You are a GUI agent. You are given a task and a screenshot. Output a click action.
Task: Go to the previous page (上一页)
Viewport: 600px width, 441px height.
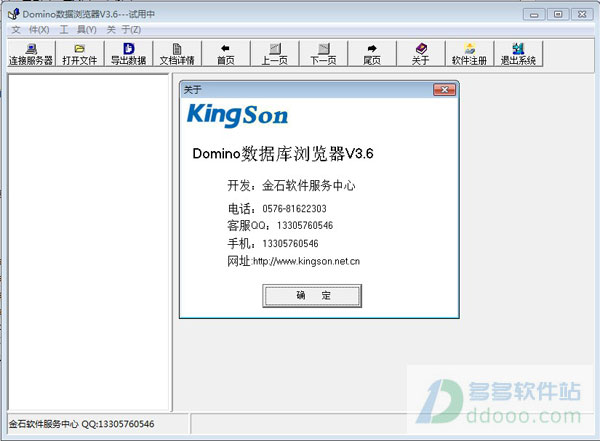coord(274,54)
